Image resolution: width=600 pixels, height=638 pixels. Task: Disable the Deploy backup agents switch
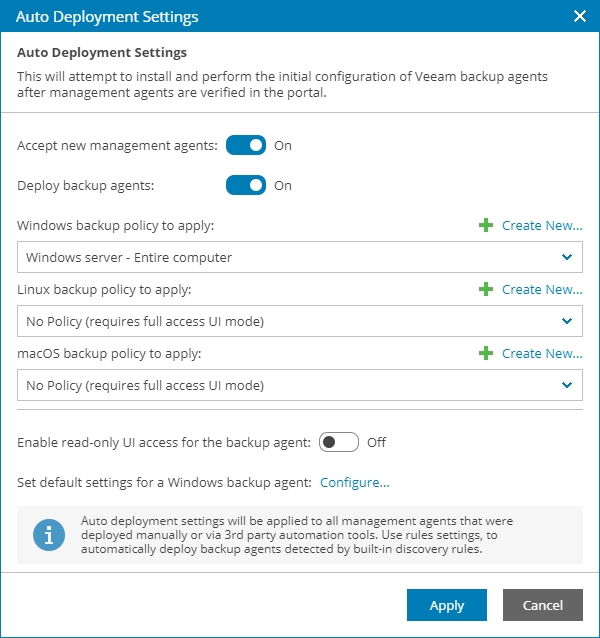coord(246,185)
